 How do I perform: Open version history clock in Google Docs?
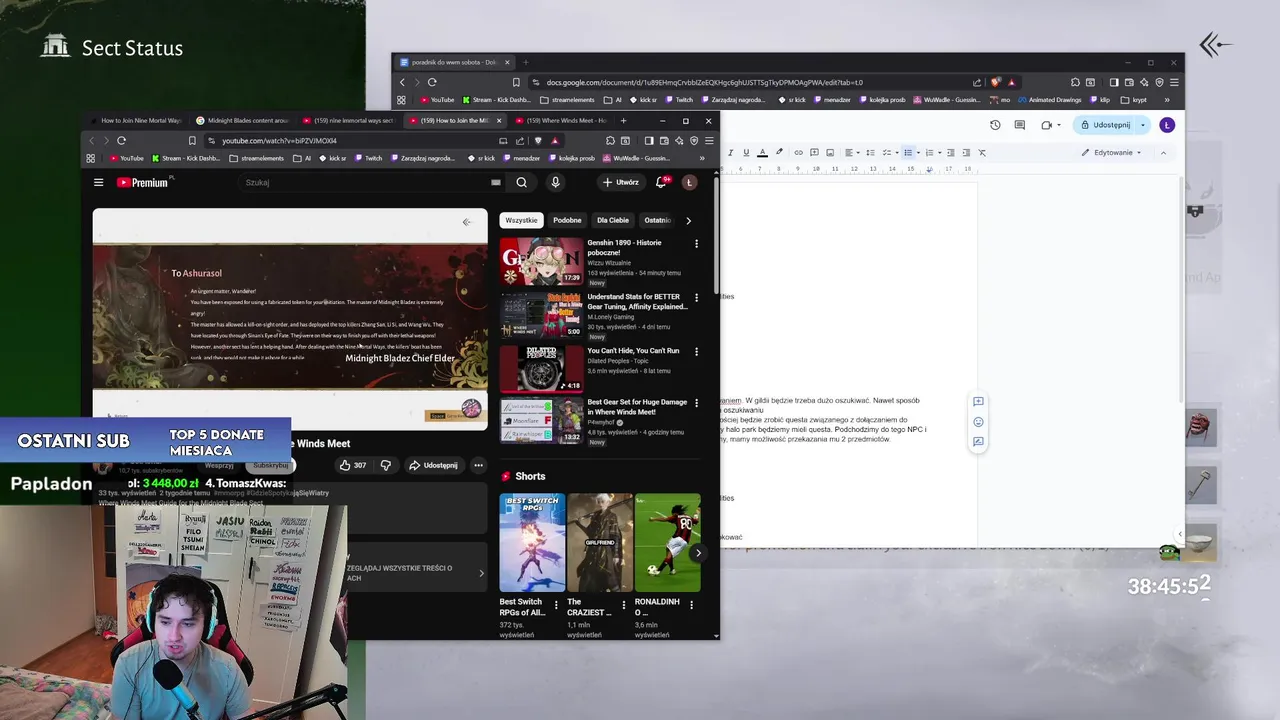995,125
